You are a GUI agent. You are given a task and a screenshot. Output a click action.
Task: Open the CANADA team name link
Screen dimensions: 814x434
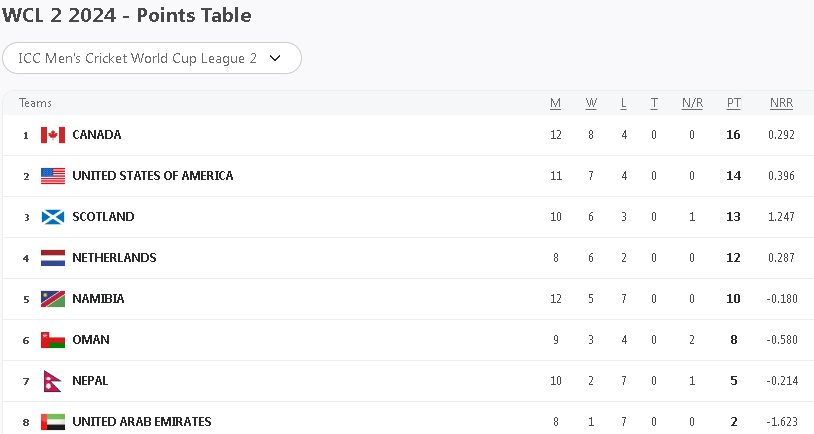pos(97,135)
